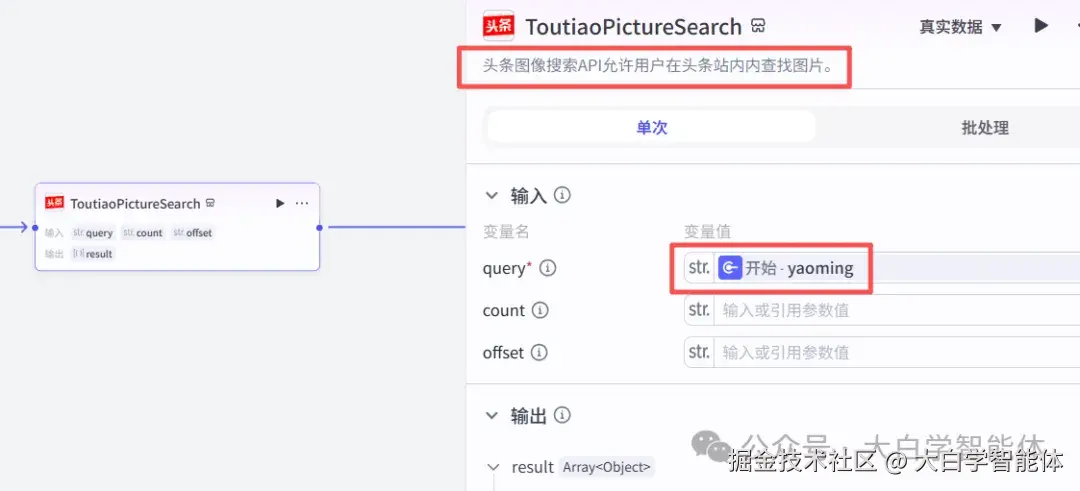Collapse the 输入 section

(491, 196)
